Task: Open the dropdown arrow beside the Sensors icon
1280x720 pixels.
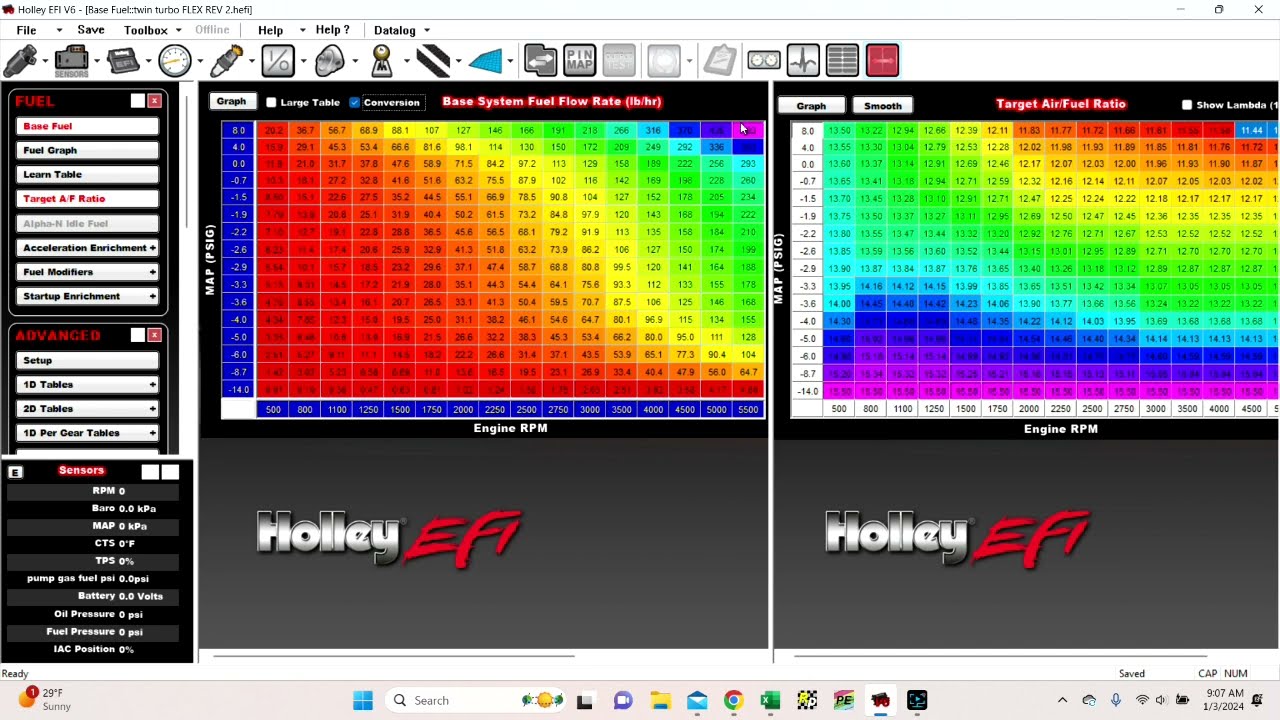Action: [x=97, y=62]
